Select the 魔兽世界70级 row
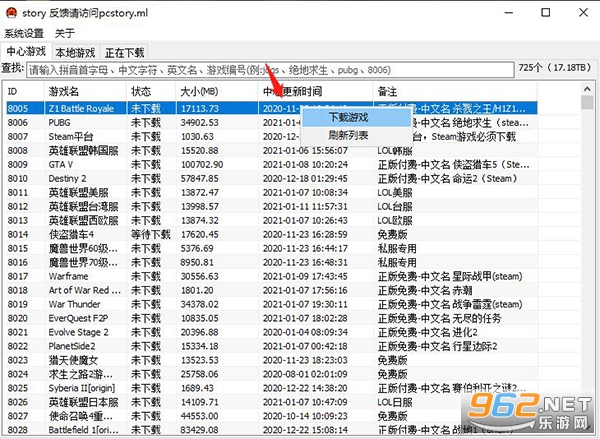 click(272, 262)
